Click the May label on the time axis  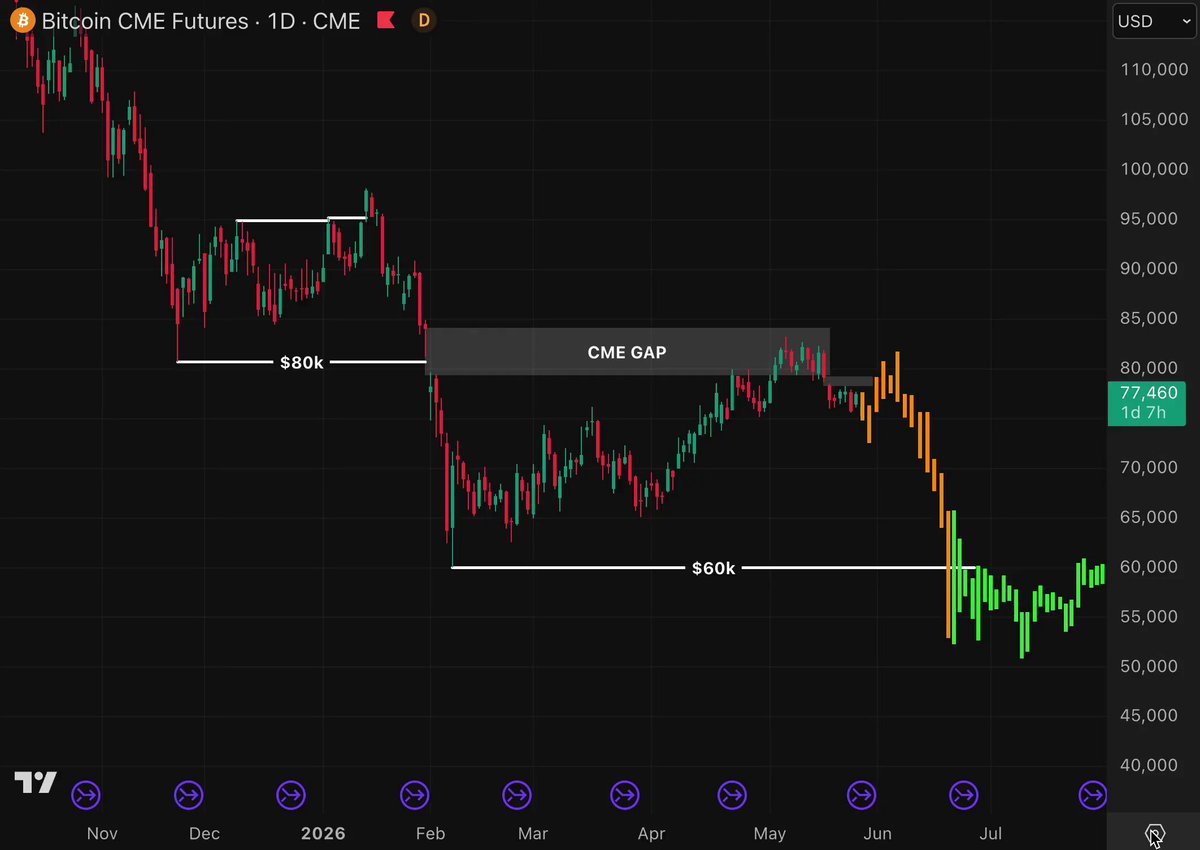[770, 833]
